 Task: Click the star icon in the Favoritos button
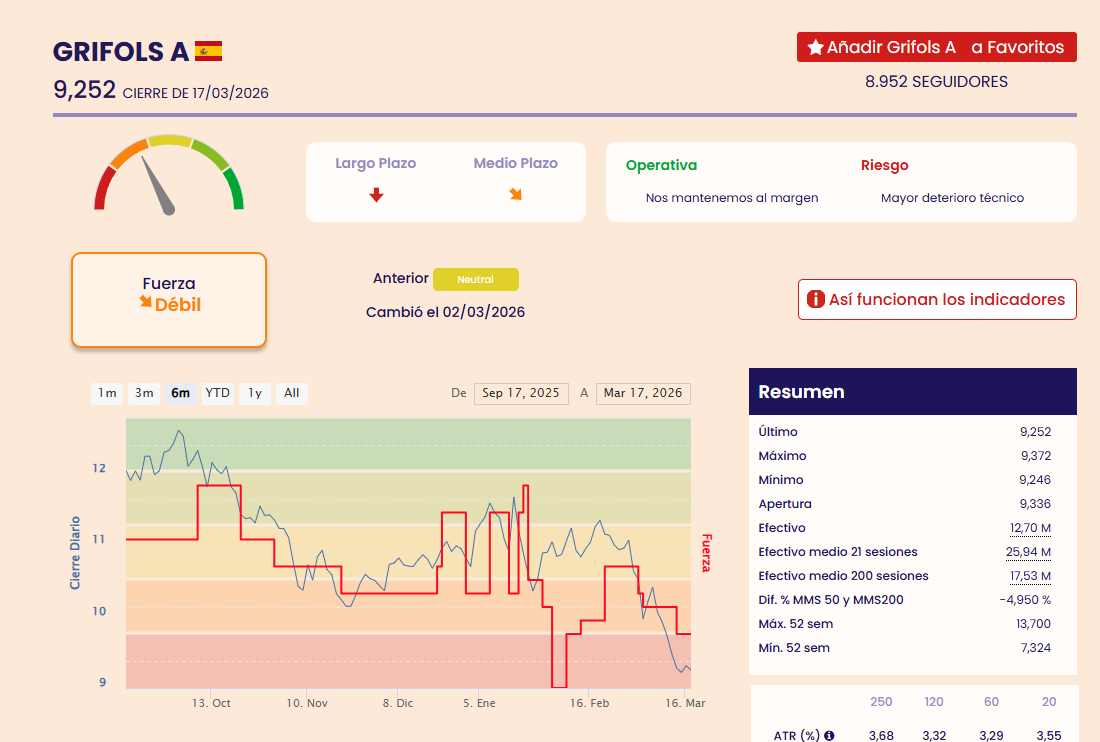[815, 48]
